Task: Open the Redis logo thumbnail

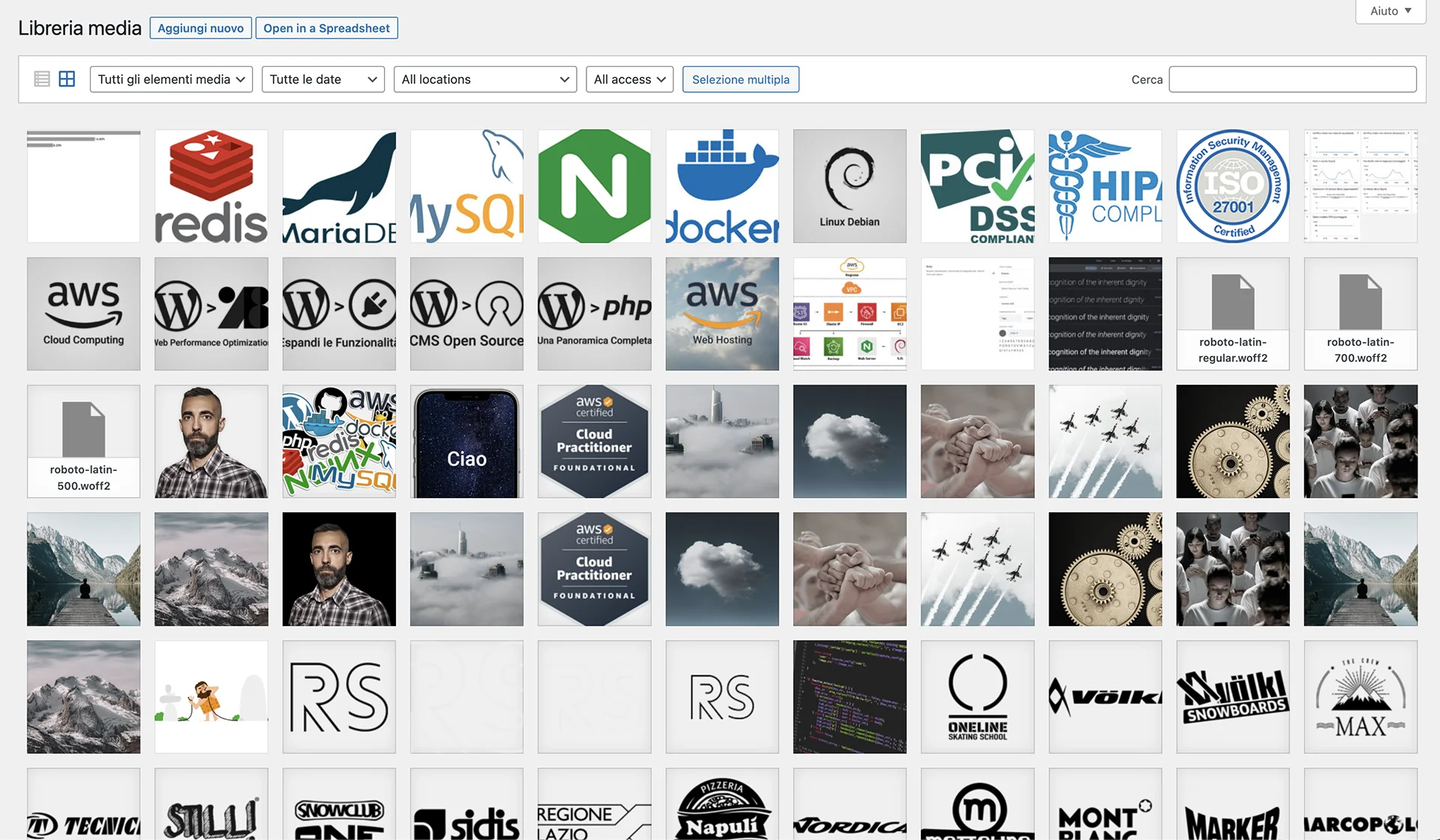Action: (x=211, y=186)
